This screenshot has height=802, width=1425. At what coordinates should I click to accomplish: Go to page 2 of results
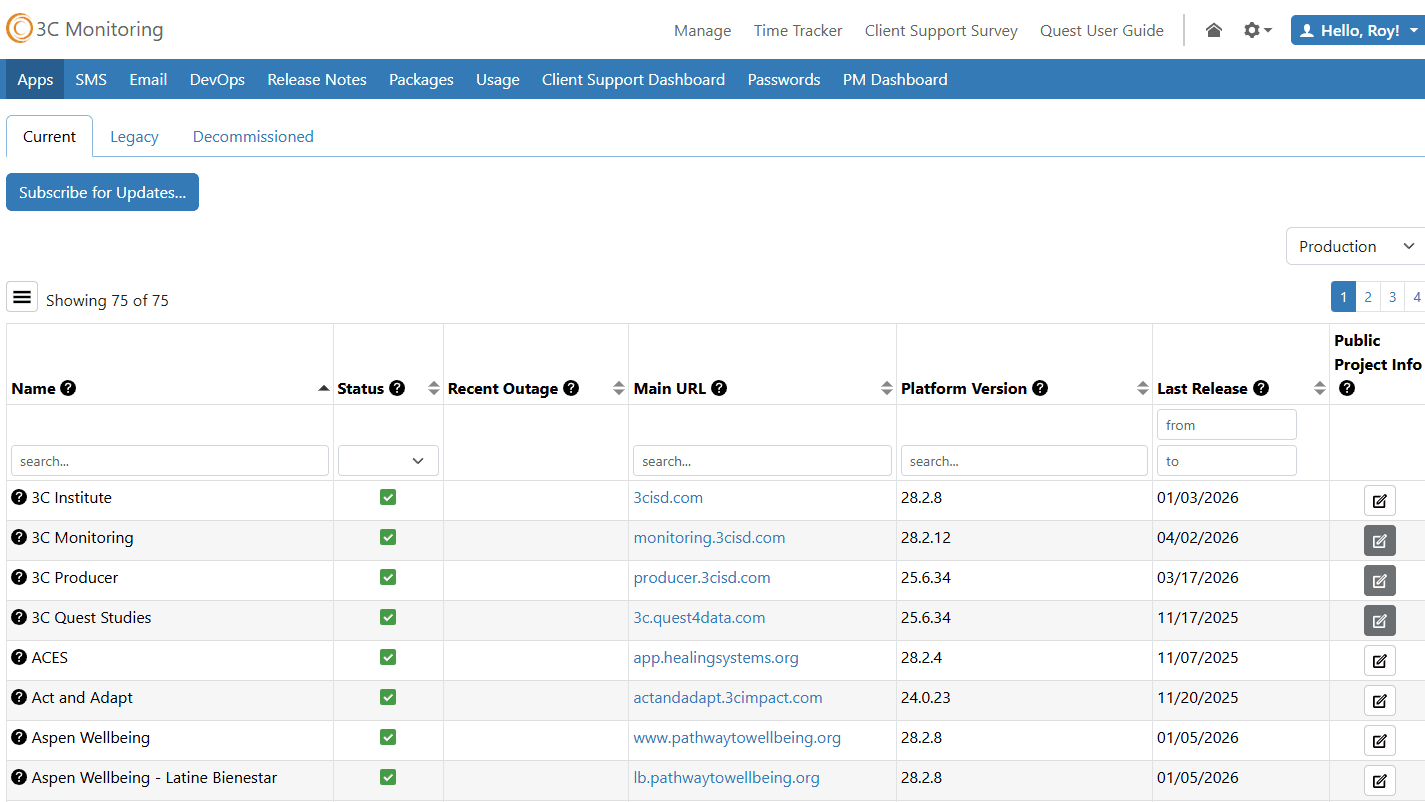[x=1368, y=297]
